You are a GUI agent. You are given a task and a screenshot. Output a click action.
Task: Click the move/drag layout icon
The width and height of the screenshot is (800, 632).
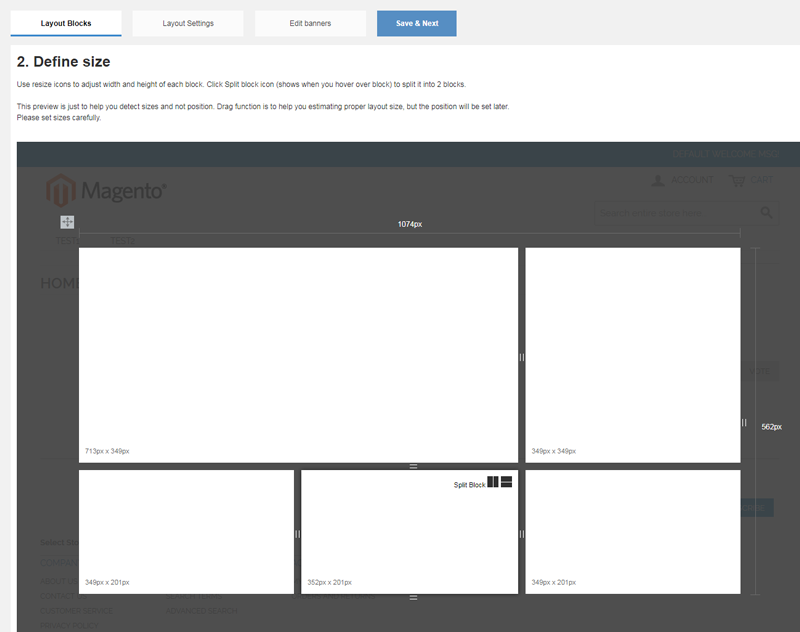pos(67,222)
